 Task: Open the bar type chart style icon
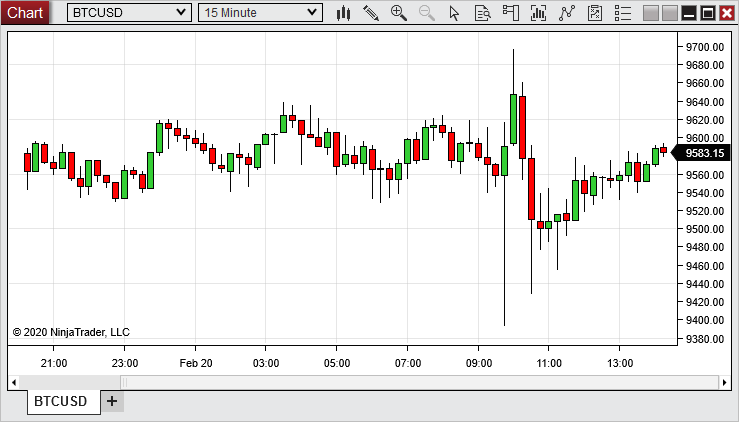point(343,13)
